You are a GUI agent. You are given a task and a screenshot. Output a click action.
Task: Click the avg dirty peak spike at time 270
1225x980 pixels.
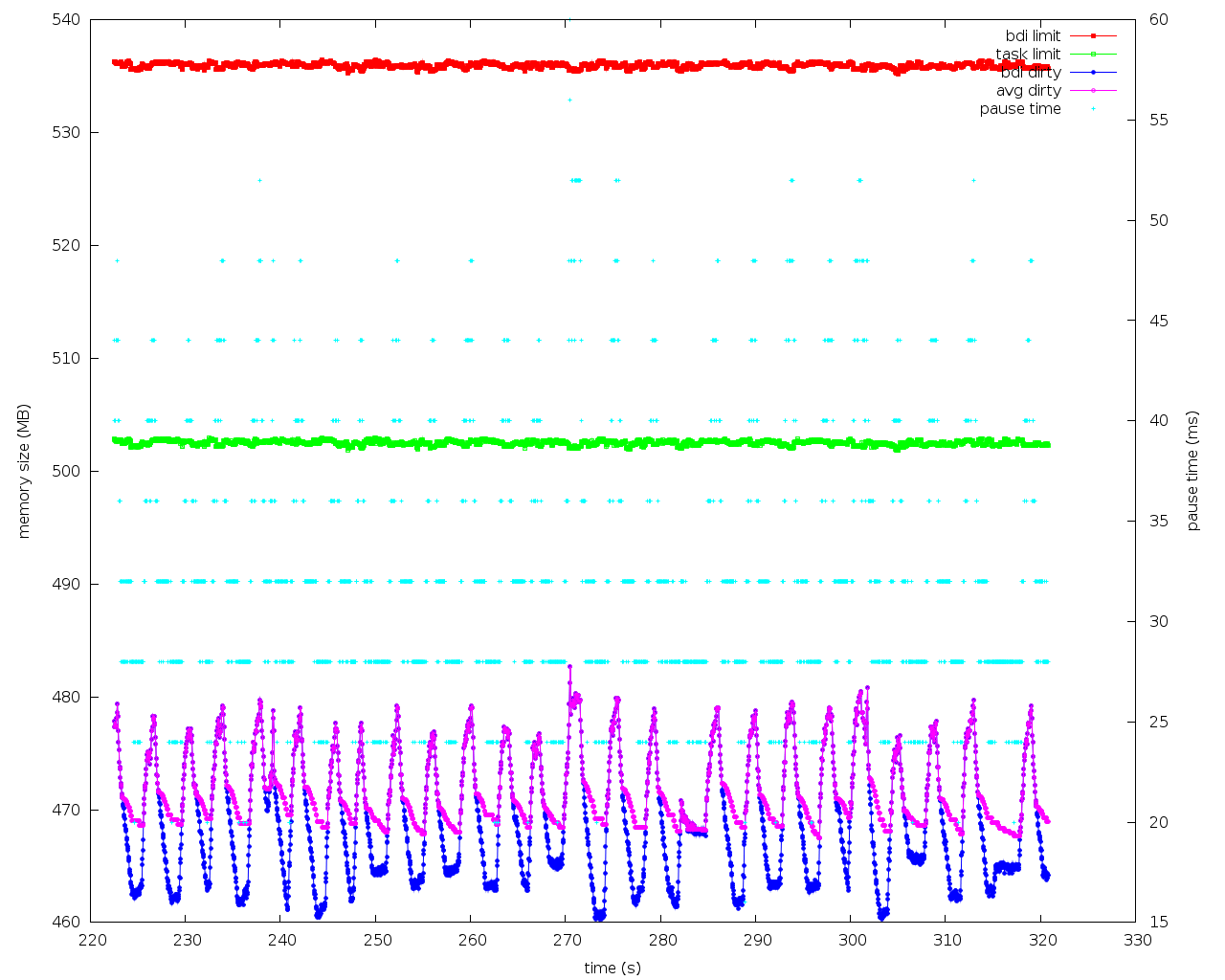pyautogui.click(x=569, y=666)
